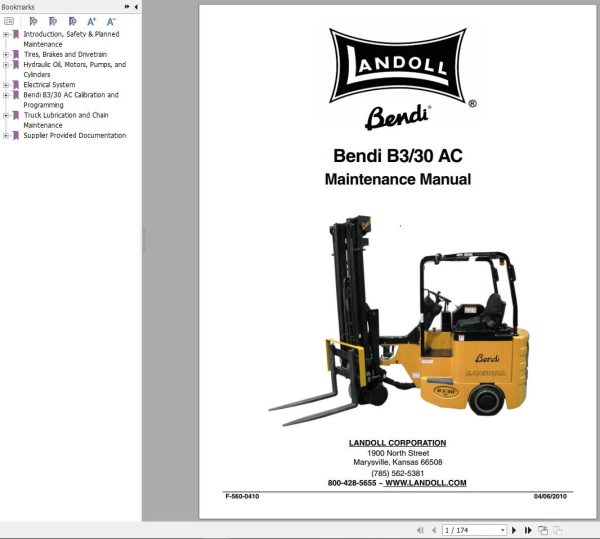The width and height of the screenshot is (600, 539).
Task: Expand the Tires, Brakes and Drivetrain bookmark
Action: pos(5,55)
